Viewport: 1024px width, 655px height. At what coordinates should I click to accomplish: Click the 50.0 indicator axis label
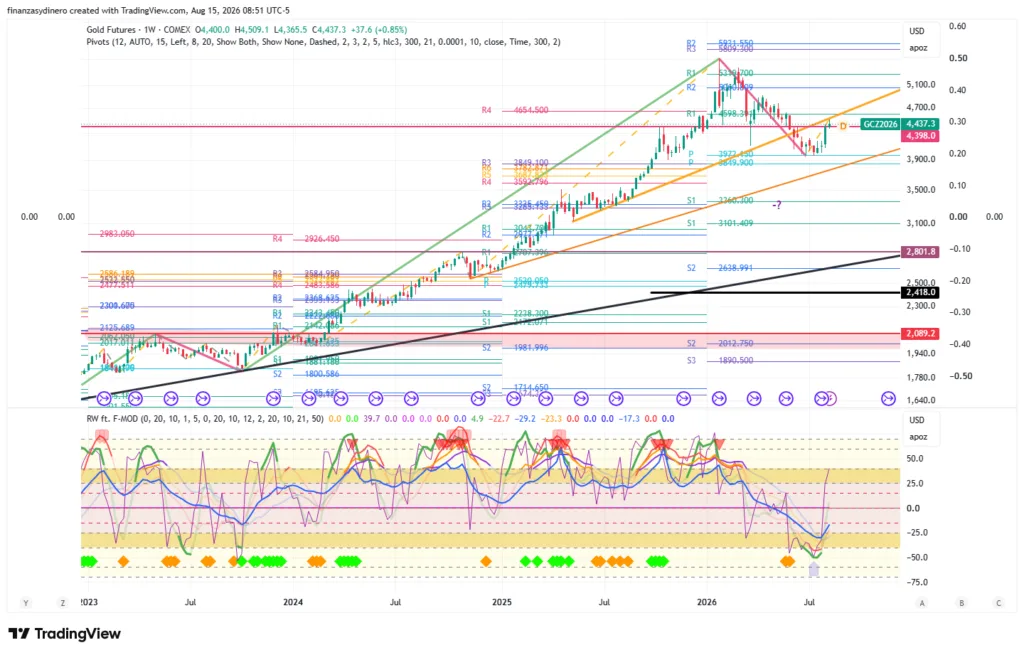[x=914, y=458]
